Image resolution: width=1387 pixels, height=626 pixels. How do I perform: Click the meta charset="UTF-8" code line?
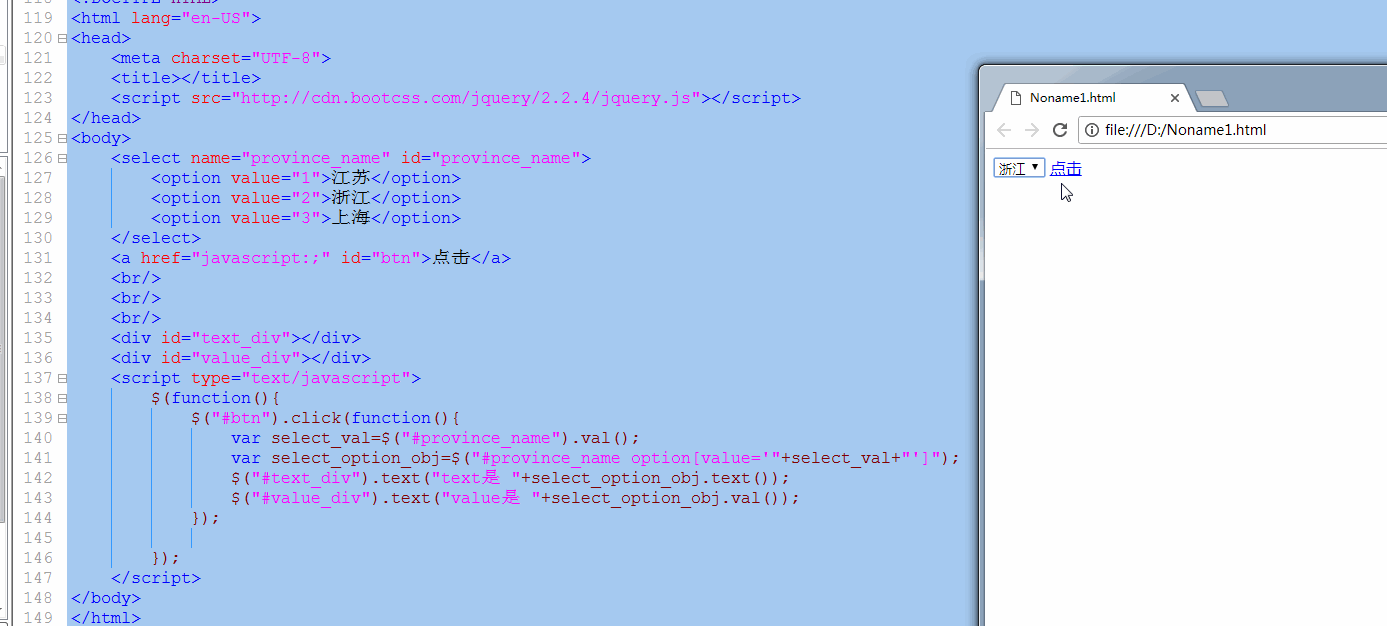tap(221, 58)
